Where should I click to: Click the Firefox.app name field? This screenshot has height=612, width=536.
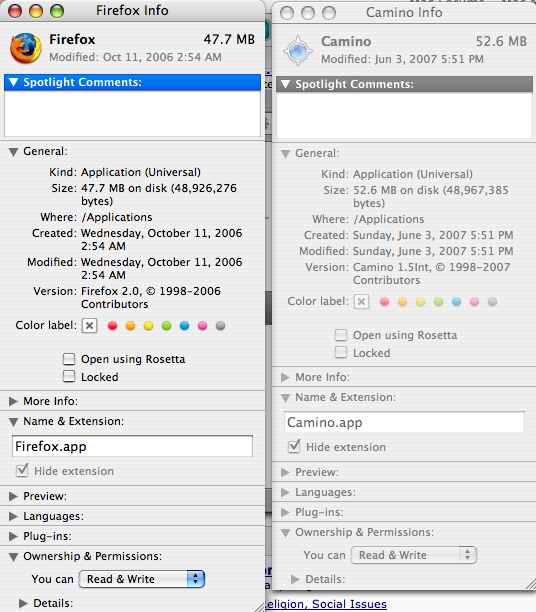point(132,446)
